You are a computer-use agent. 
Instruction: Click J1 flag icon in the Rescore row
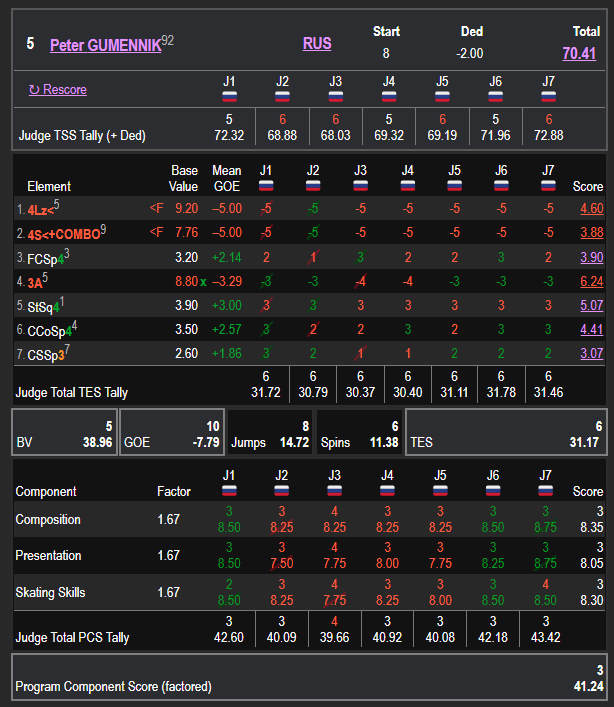[230, 97]
